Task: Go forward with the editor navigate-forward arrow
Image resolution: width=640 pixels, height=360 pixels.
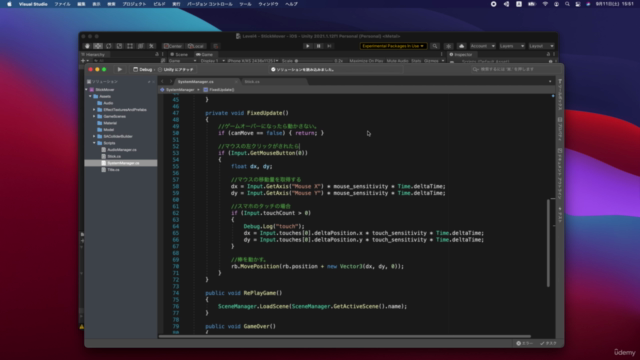Action: click(171, 82)
